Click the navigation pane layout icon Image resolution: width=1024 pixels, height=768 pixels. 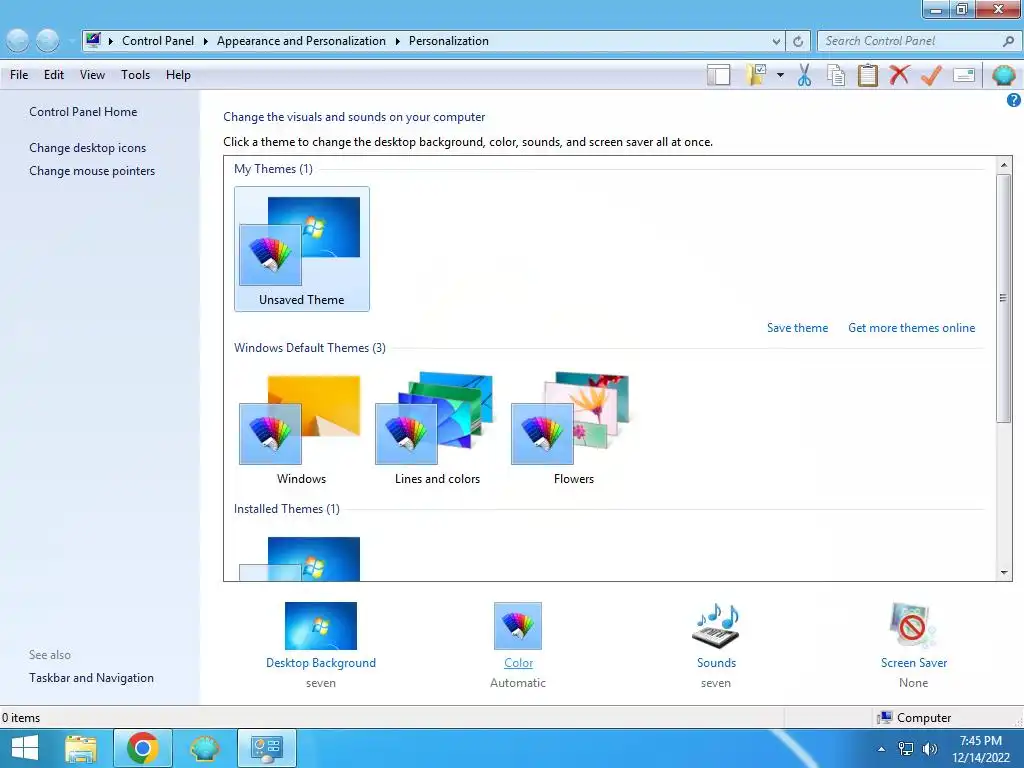pos(718,75)
